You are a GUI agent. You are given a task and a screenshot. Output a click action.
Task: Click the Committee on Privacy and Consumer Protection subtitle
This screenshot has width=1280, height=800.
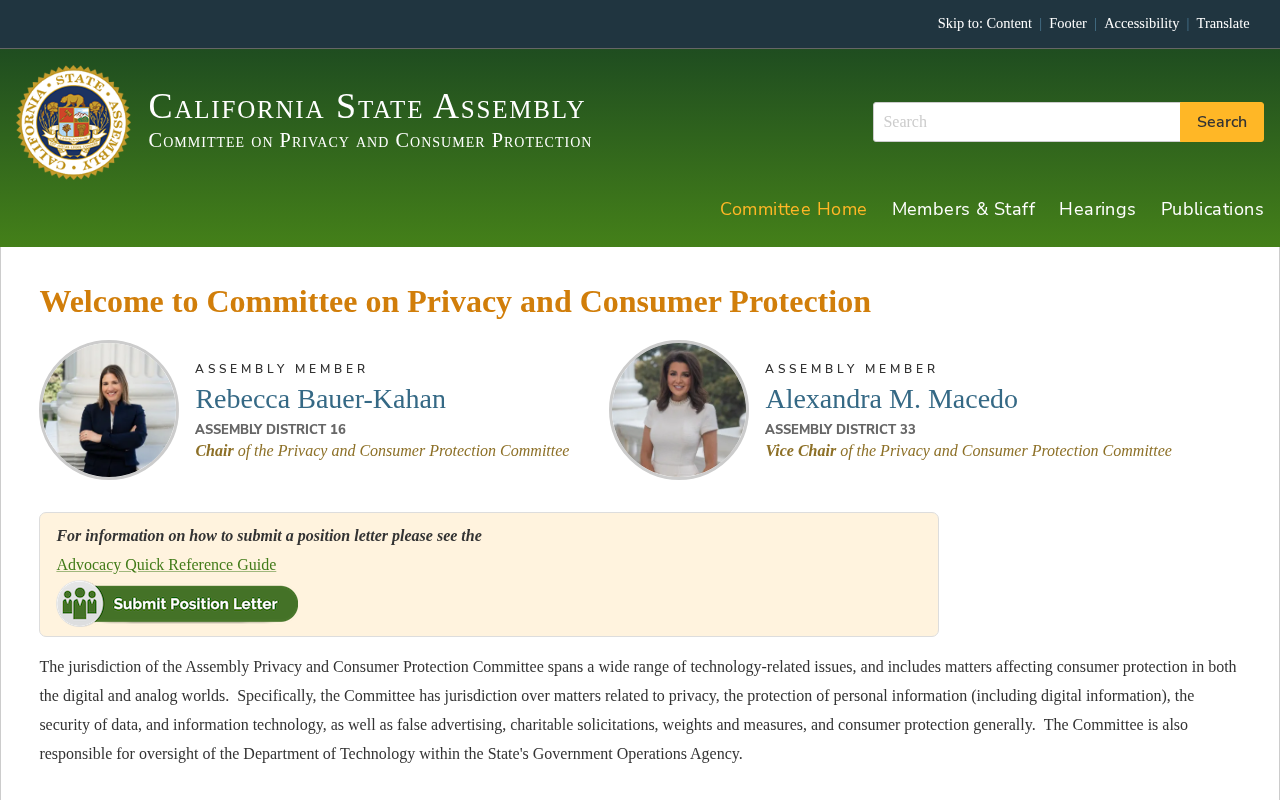[370, 140]
